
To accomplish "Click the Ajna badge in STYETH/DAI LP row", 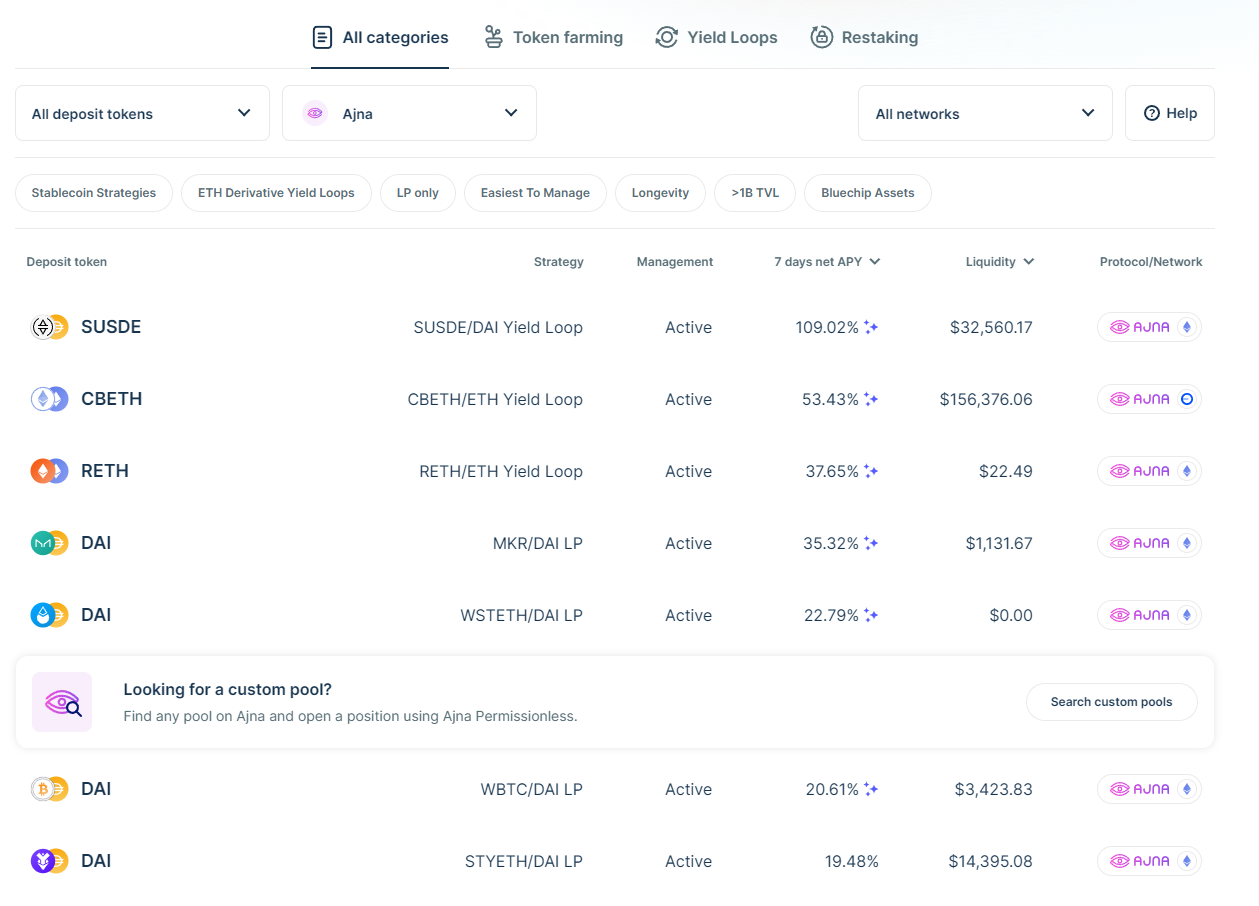I will [1149, 861].
